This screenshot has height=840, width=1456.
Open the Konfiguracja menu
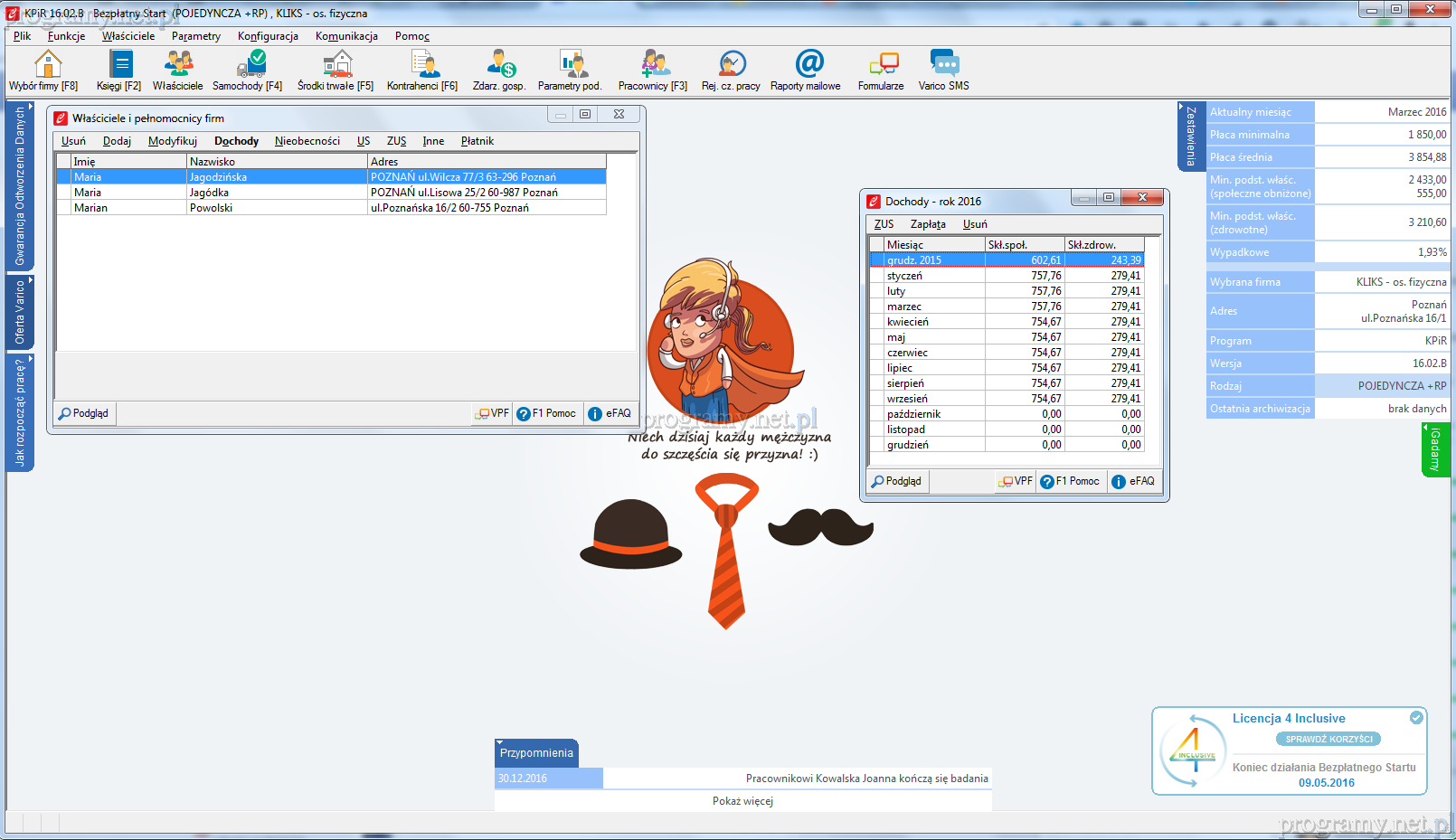coord(268,36)
